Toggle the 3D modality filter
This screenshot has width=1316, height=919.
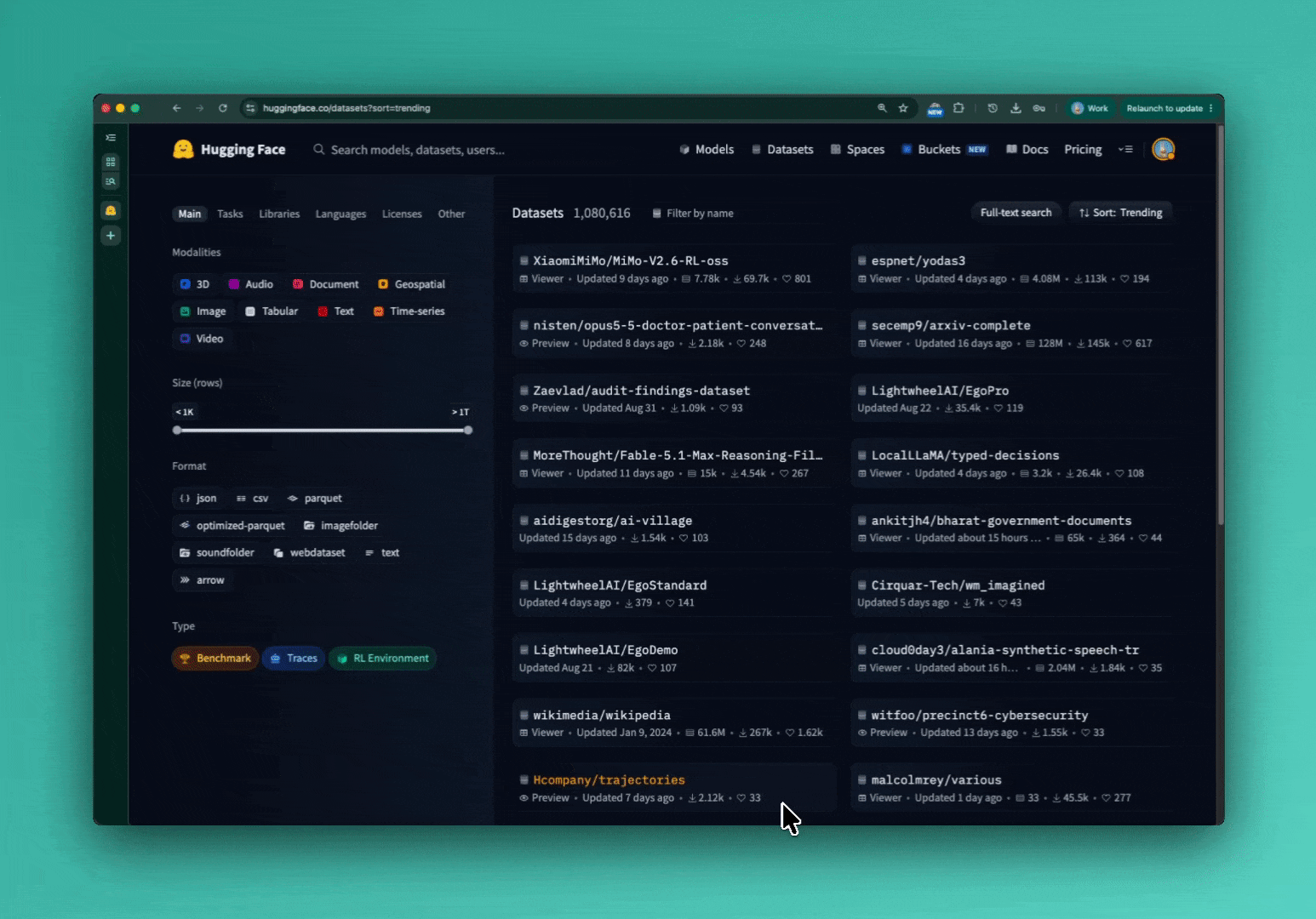click(195, 284)
